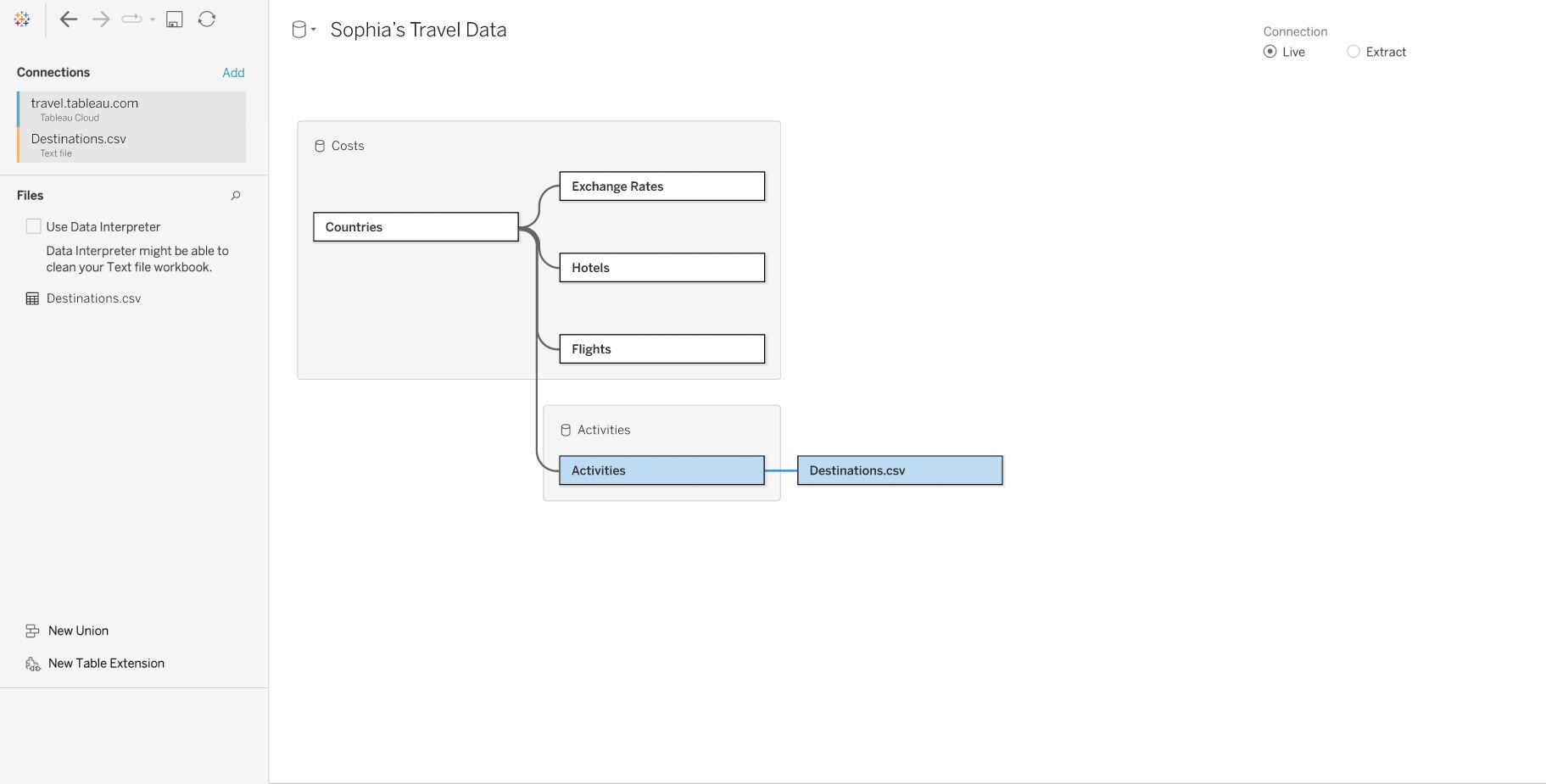Viewport: 1546px width, 784px height.
Task: Save with the floppy disk icon
Action: coord(175,19)
